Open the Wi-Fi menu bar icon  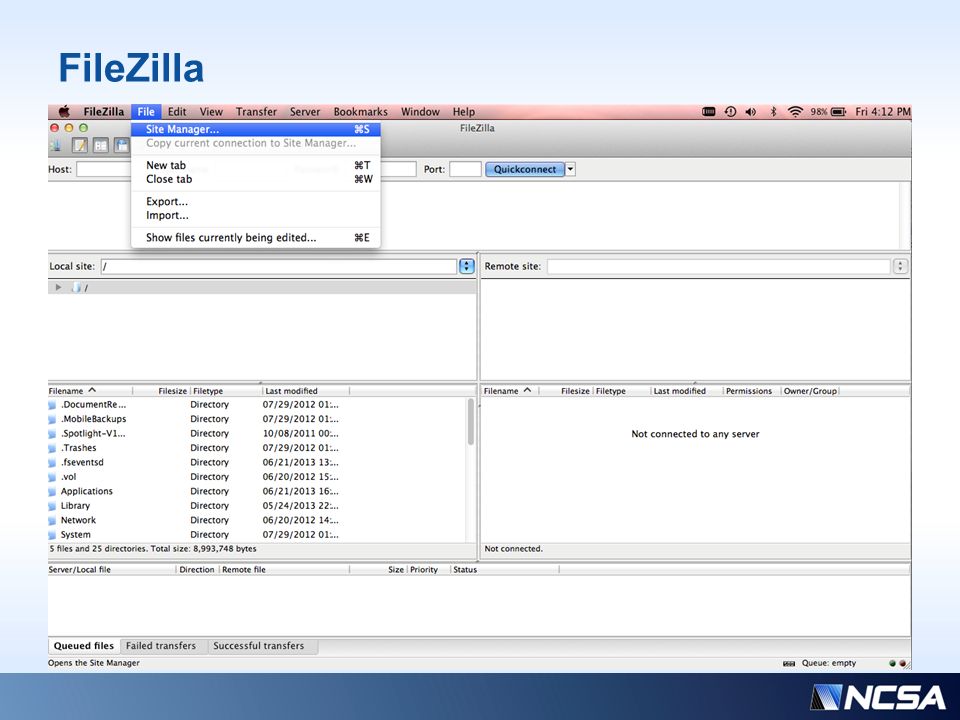coord(795,111)
